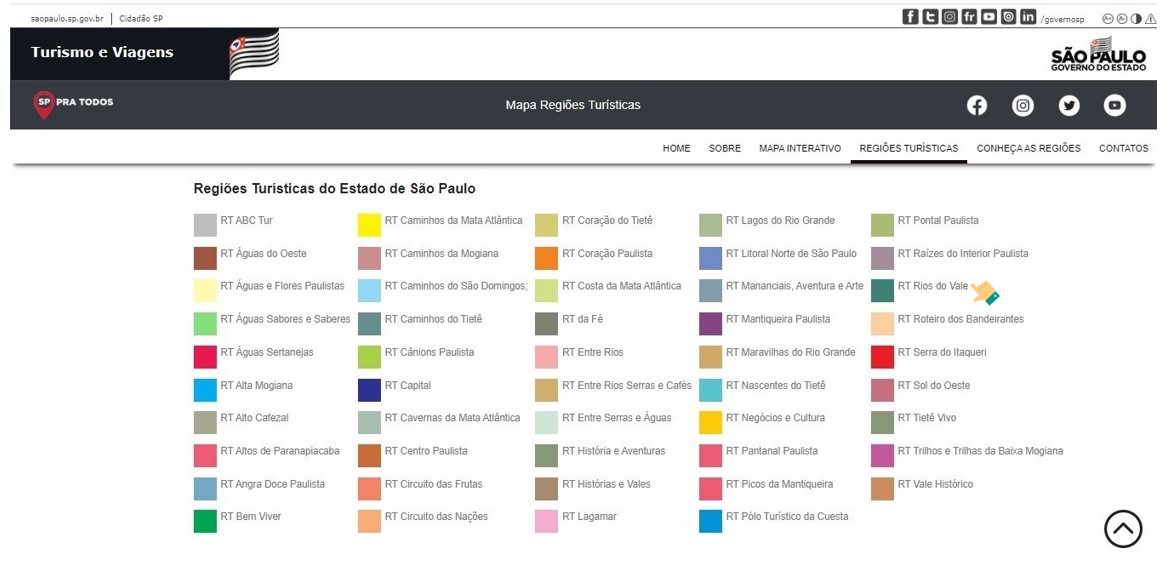
Task: Click the SP Pra Todos logo
Action: click(x=73, y=104)
